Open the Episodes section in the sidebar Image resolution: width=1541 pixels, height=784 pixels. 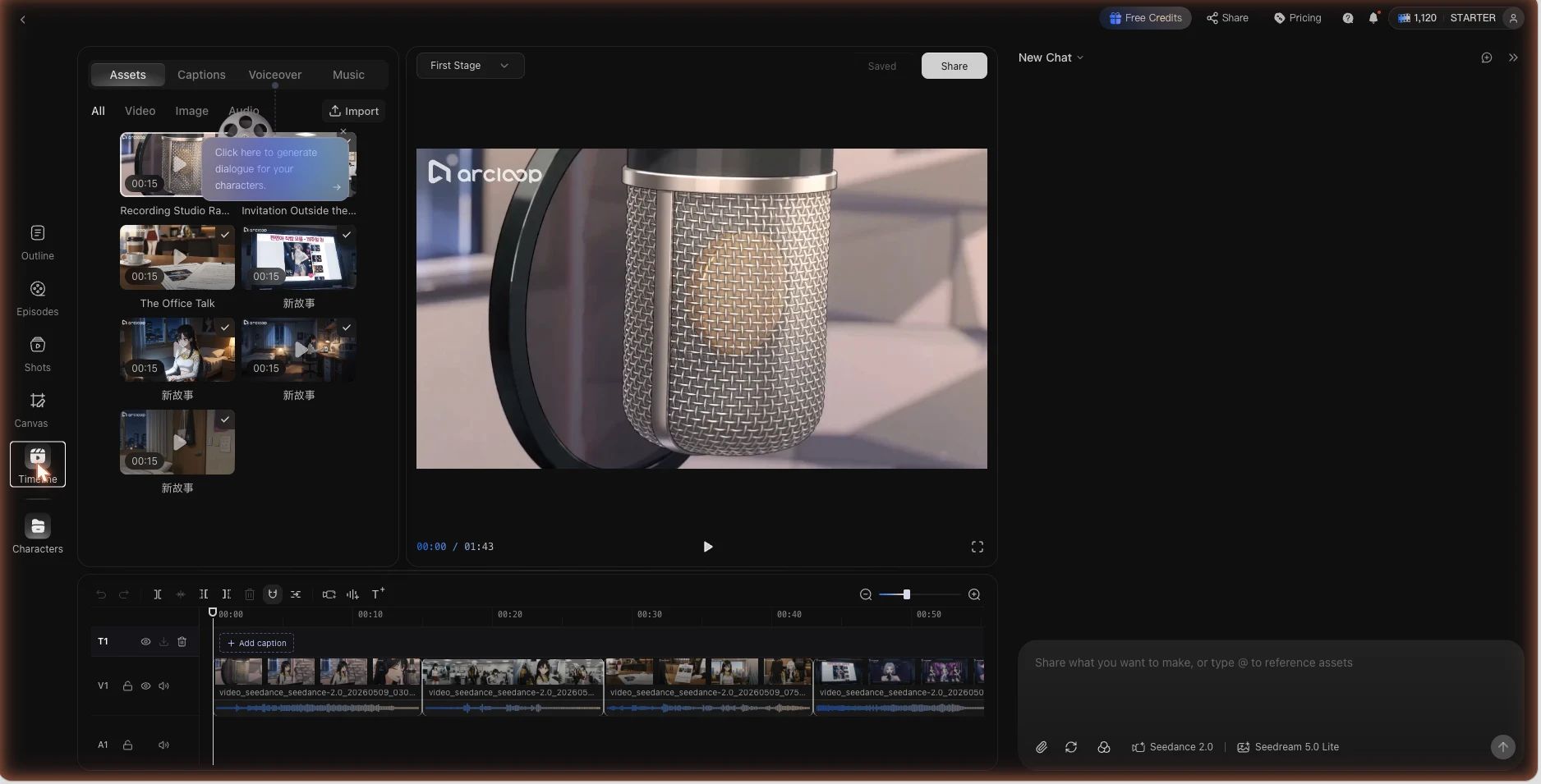coord(38,299)
